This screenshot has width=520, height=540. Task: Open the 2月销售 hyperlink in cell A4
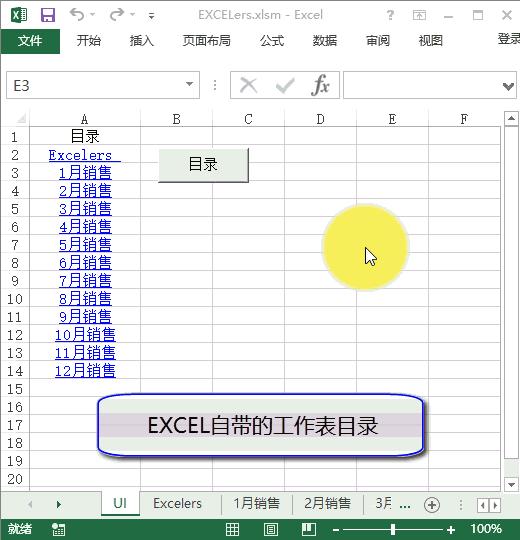pos(85,190)
